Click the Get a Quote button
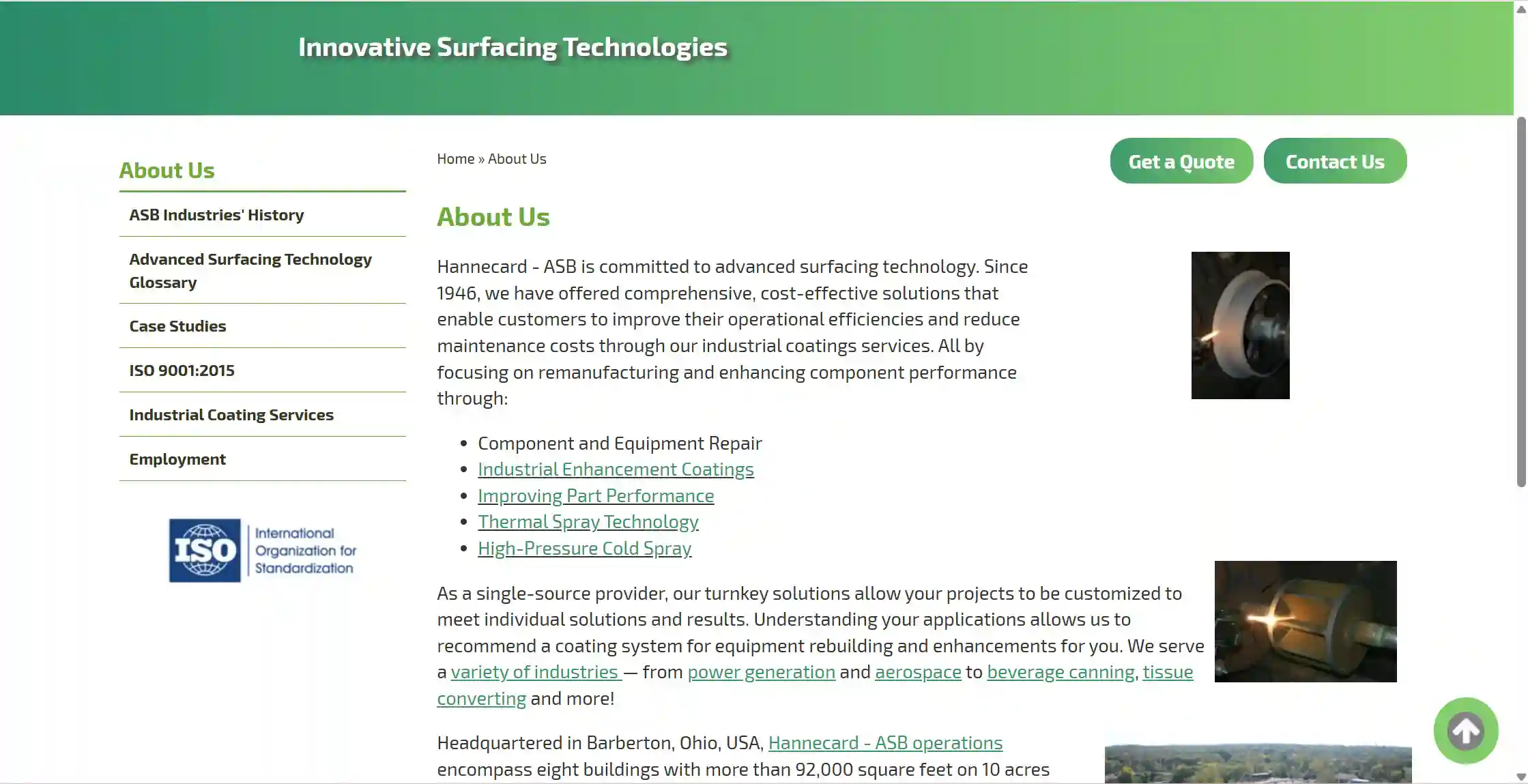The width and height of the screenshot is (1528, 784). (x=1181, y=161)
